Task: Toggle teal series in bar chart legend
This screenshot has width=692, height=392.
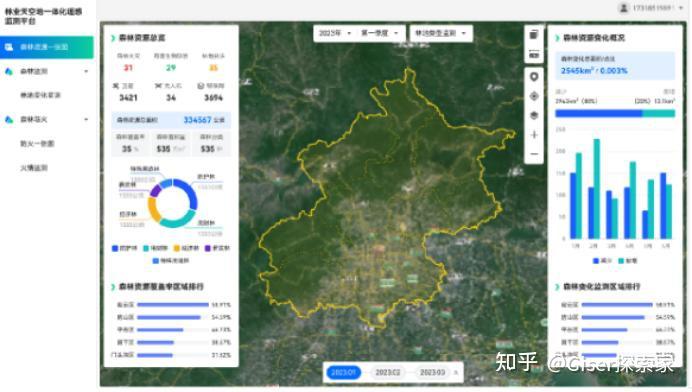Action: [x=628, y=261]
